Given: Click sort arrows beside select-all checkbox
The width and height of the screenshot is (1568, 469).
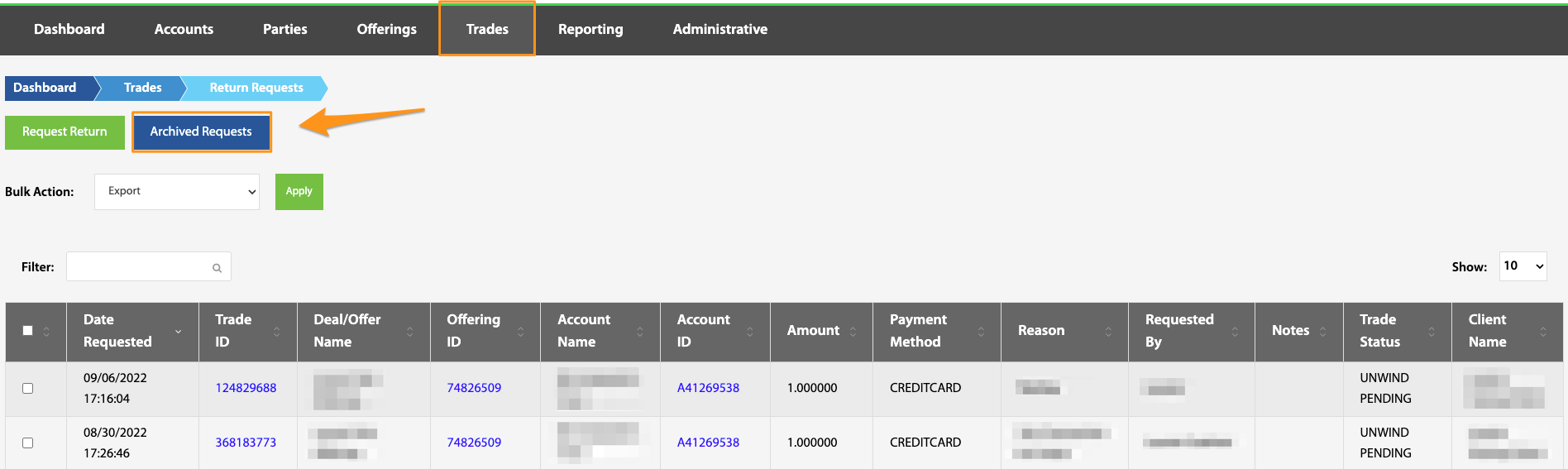Looking at the screenshot, I should (46, 331).
